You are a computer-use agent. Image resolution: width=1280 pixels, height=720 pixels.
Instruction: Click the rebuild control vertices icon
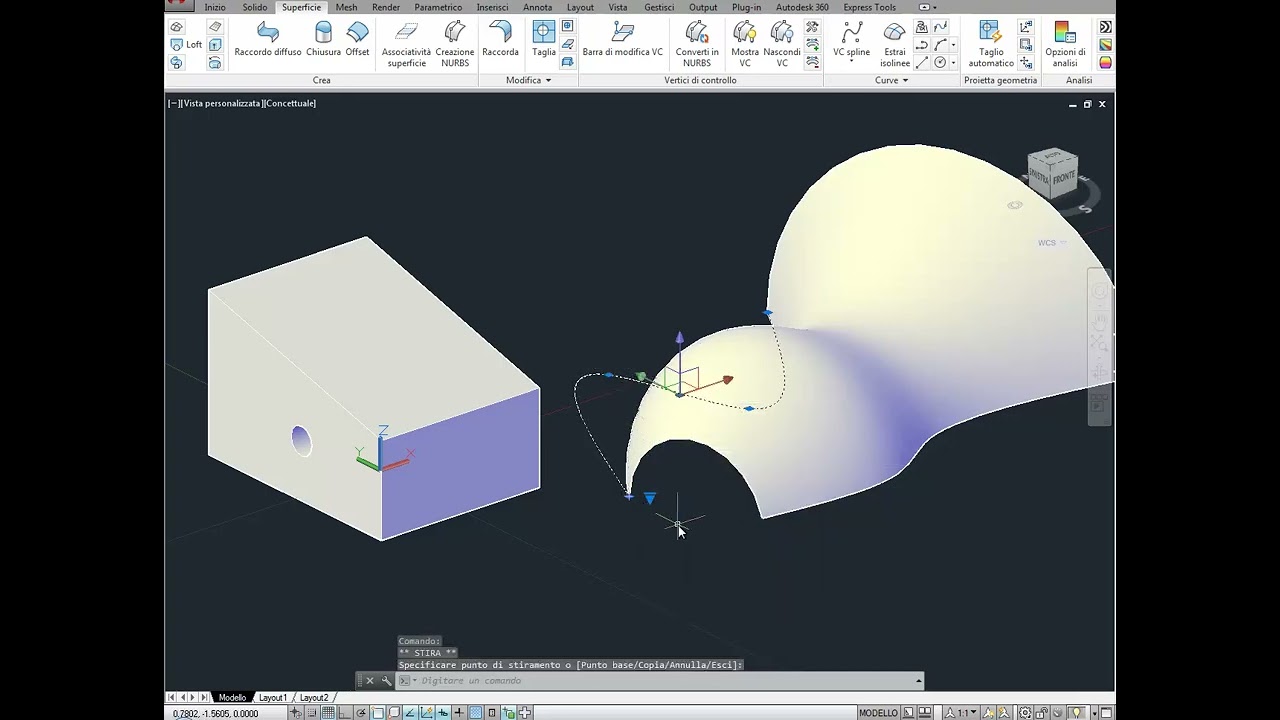click(x=812, y=27)
